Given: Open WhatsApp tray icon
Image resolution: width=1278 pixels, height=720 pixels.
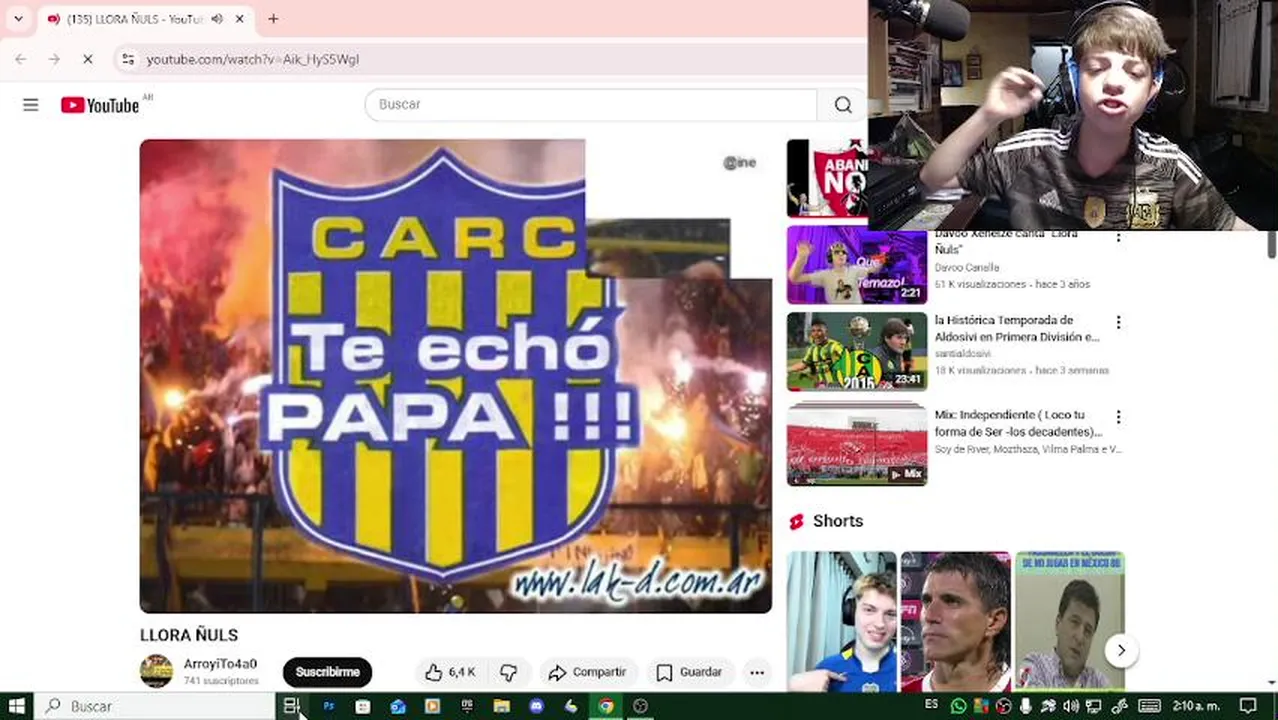Looking at the screenshot, I should click(959, 706).
